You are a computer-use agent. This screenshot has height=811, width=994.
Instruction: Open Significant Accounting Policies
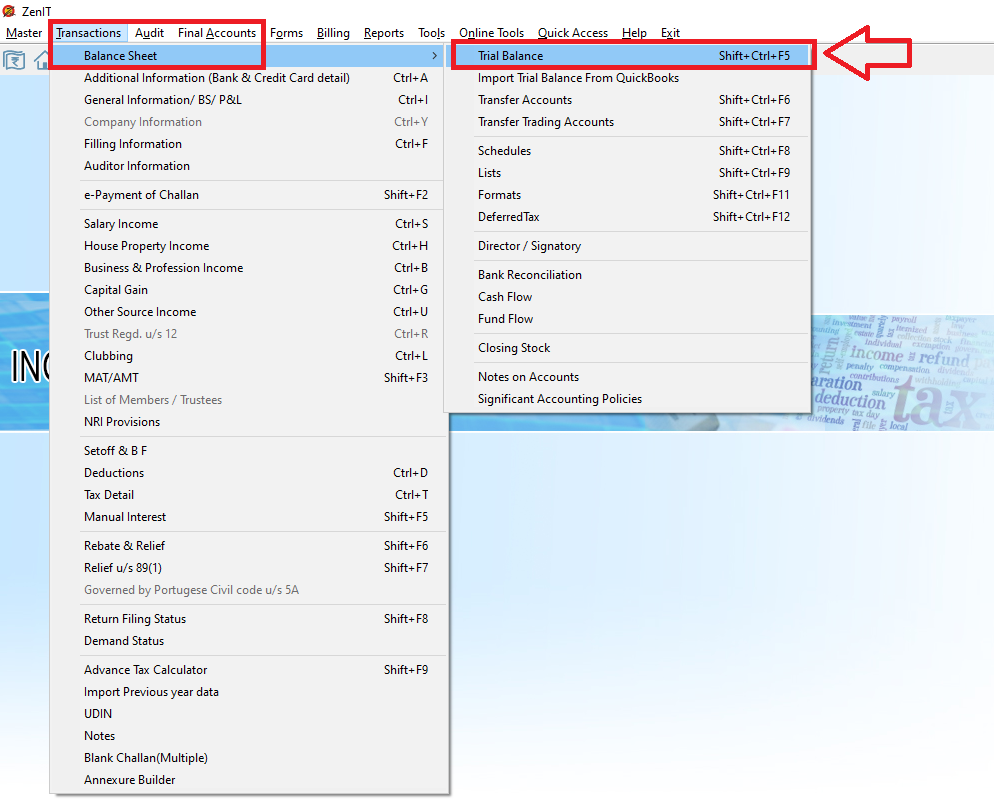[x=628, y=399]
